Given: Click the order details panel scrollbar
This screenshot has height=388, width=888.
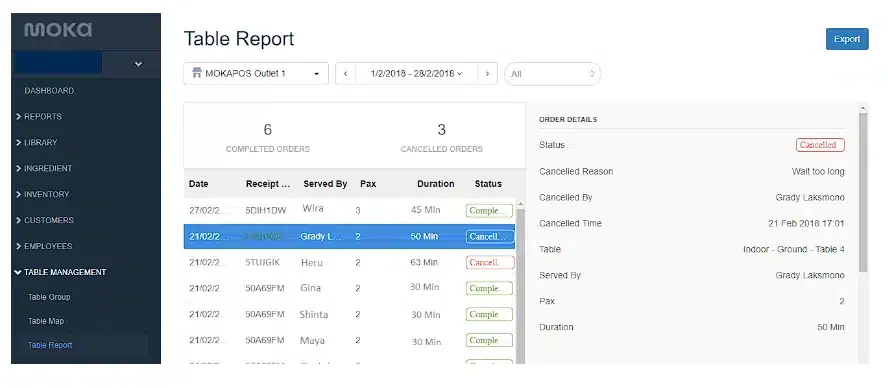Looking at the screenshot, I should click(863, 193).
